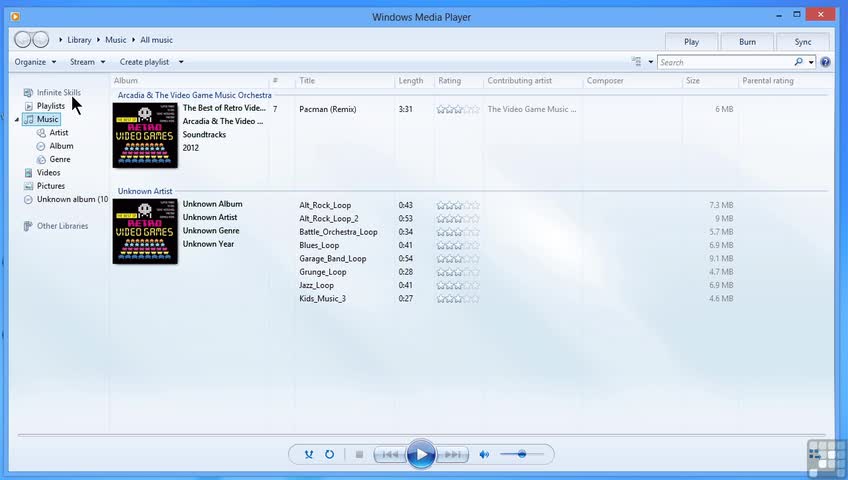Select the Battle_Orchestra_Loop track

[x=338, y=232]
